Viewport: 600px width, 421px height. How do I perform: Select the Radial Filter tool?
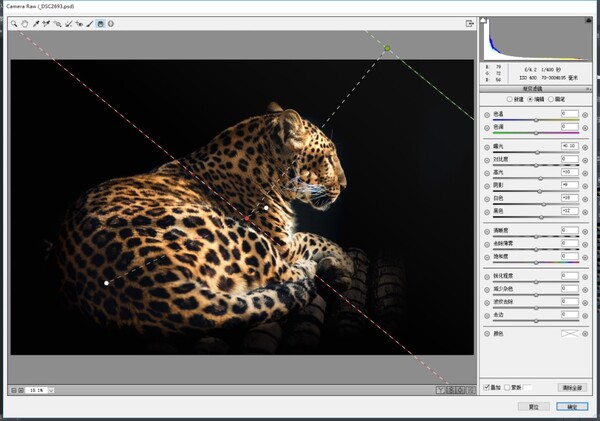click(111, 24)
